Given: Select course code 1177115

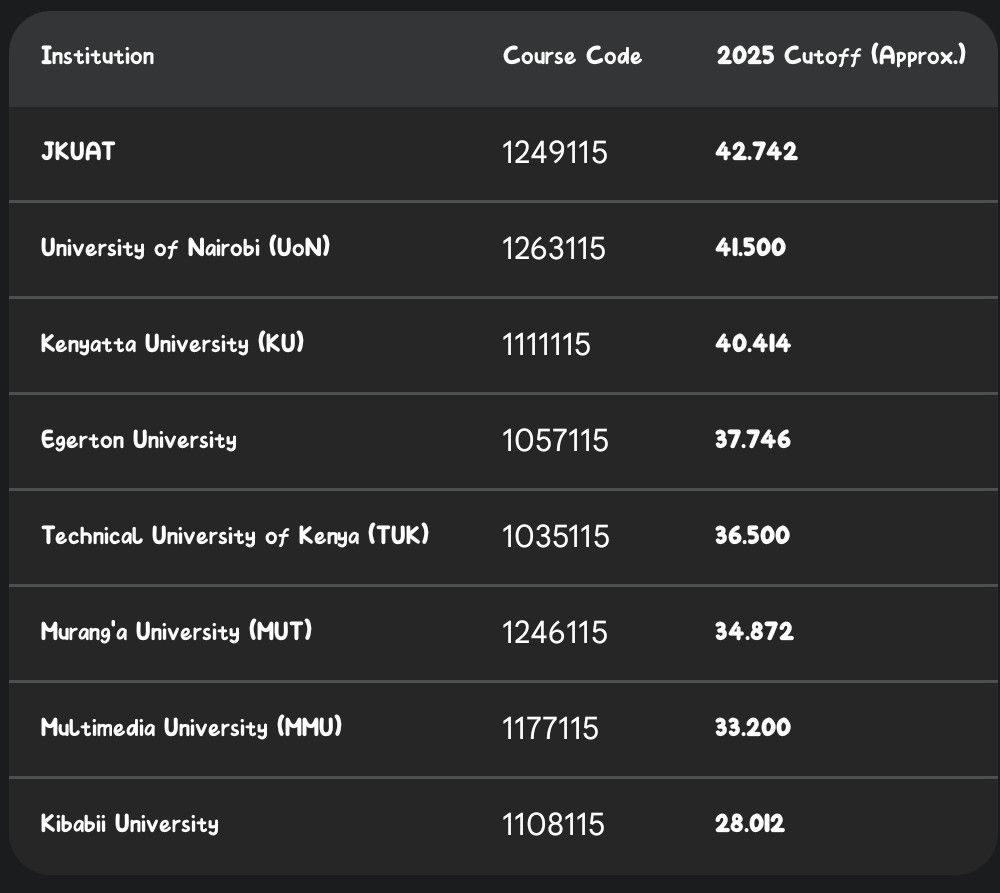Looking at the screenshot, I should pyautogui.click(x=550, y=728).
